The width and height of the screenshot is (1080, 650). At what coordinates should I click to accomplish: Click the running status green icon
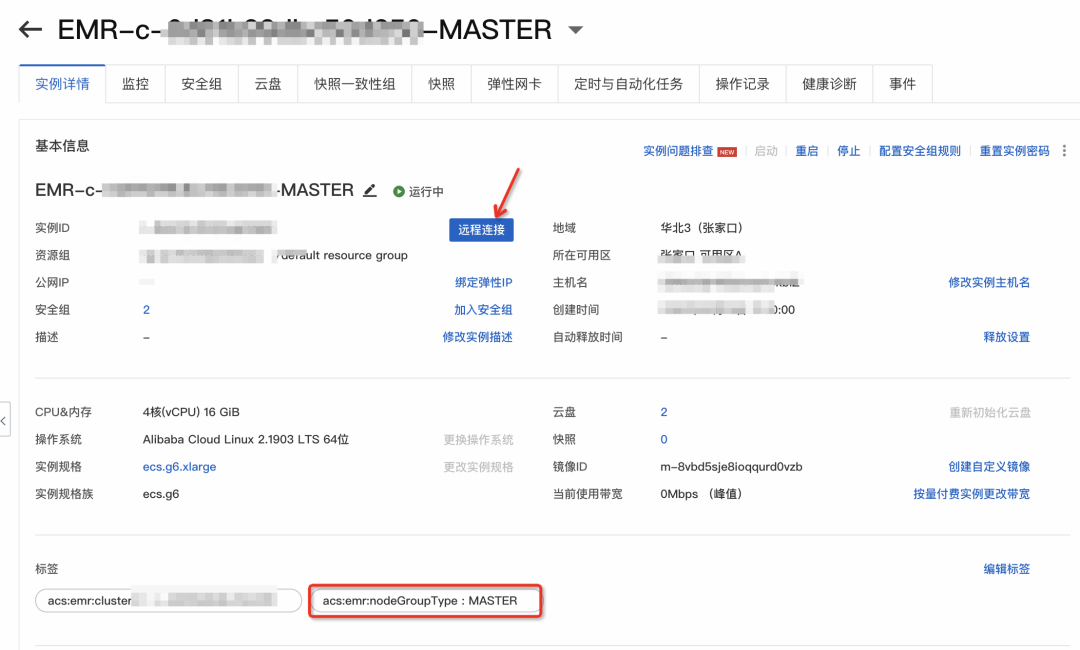(399, 191)
